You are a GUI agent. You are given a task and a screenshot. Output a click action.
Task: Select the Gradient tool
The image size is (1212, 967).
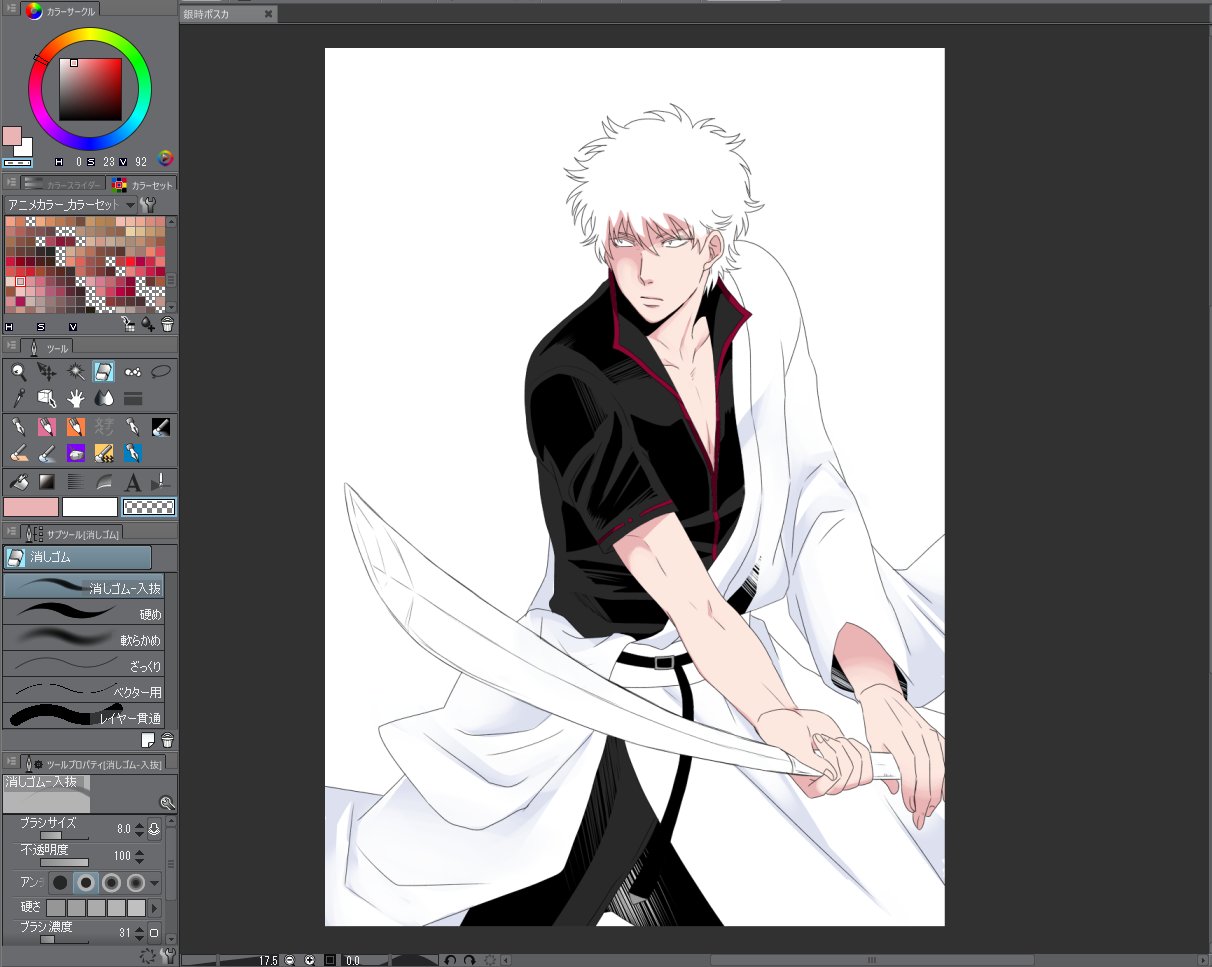pos(46,482)
